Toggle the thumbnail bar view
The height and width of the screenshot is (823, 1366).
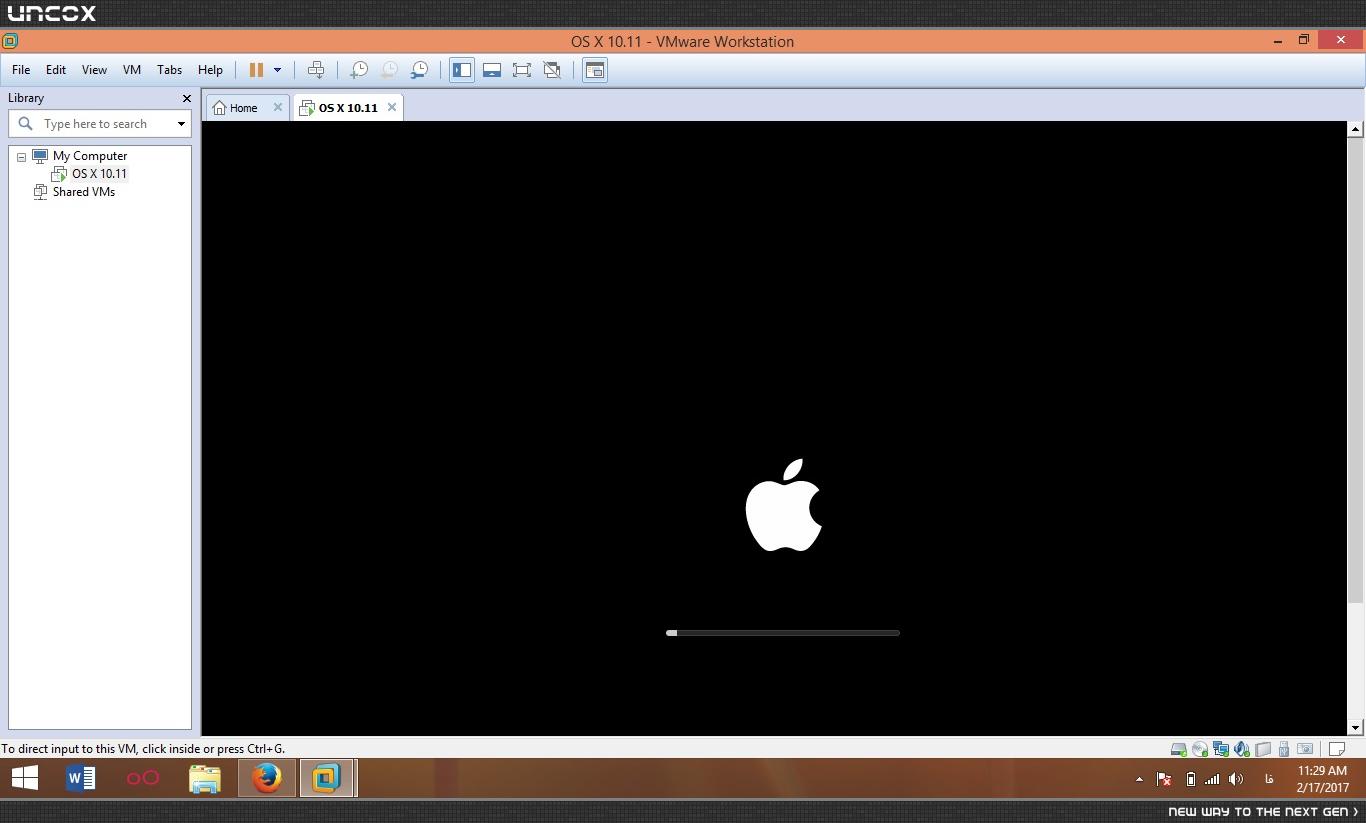pos(492,70)
